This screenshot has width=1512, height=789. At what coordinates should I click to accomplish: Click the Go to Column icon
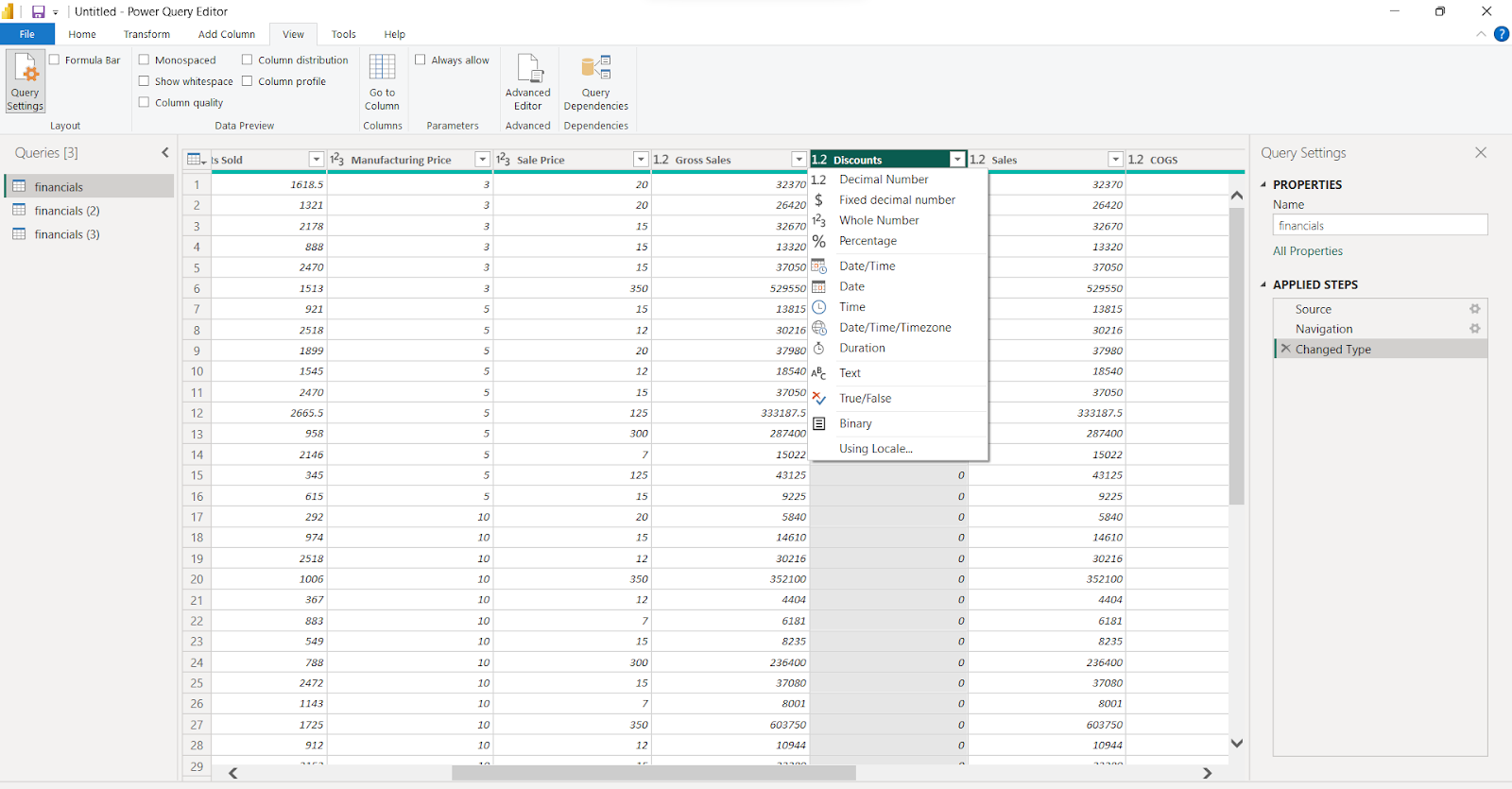[x=382, y=68]
